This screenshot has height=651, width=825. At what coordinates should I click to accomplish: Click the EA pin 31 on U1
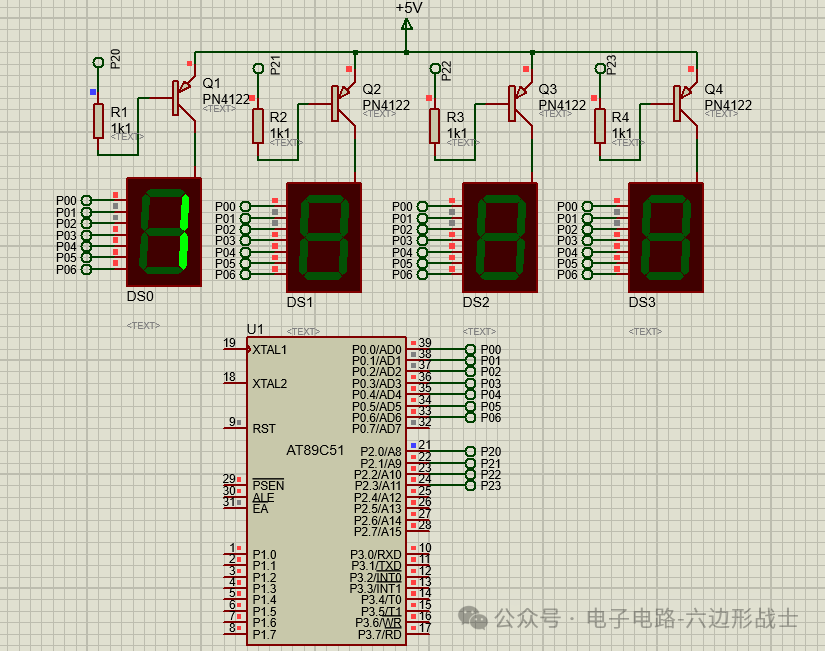pyautogui.click(x=235, y=507)
